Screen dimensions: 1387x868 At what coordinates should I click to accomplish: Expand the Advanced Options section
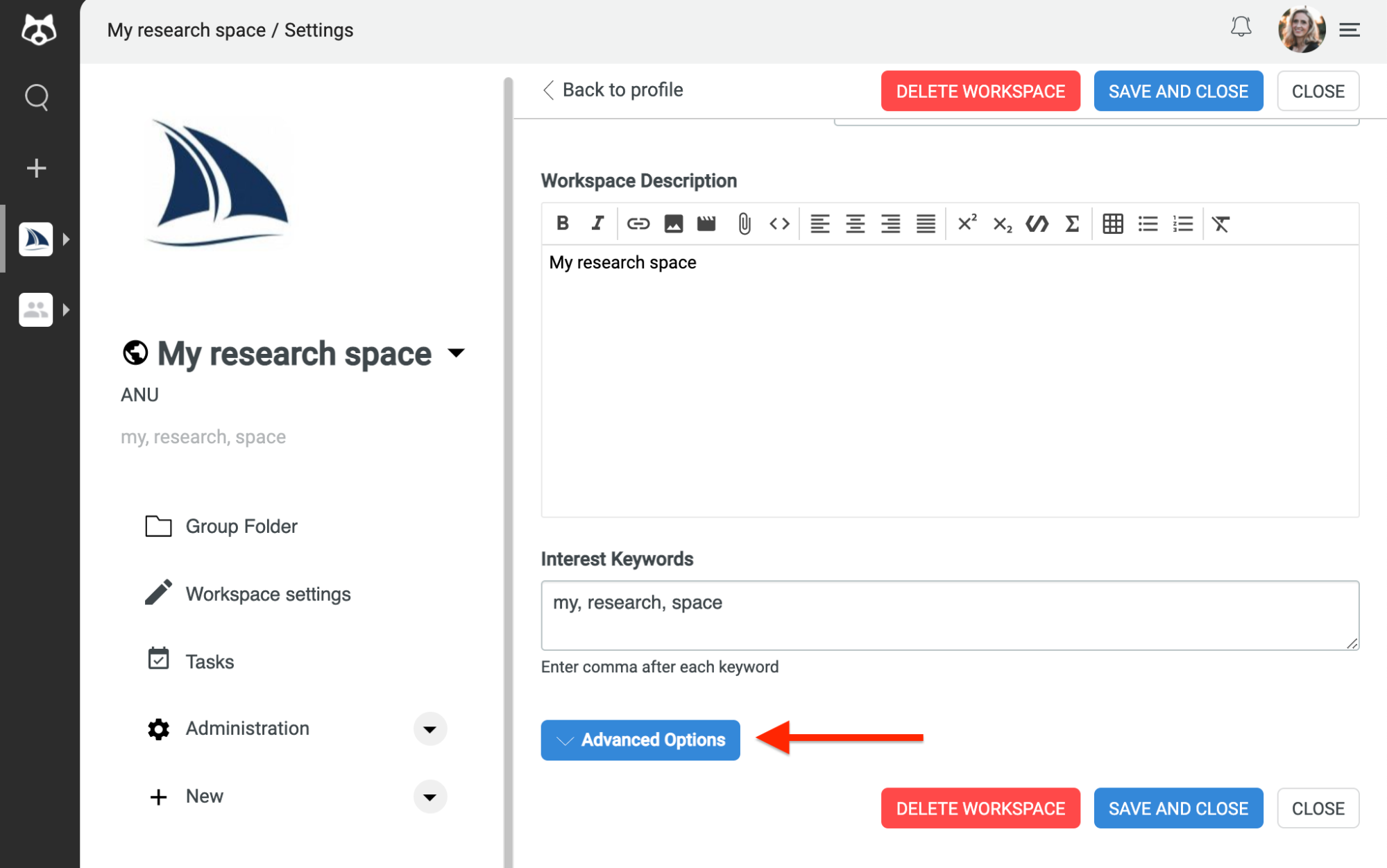point(639,740)
